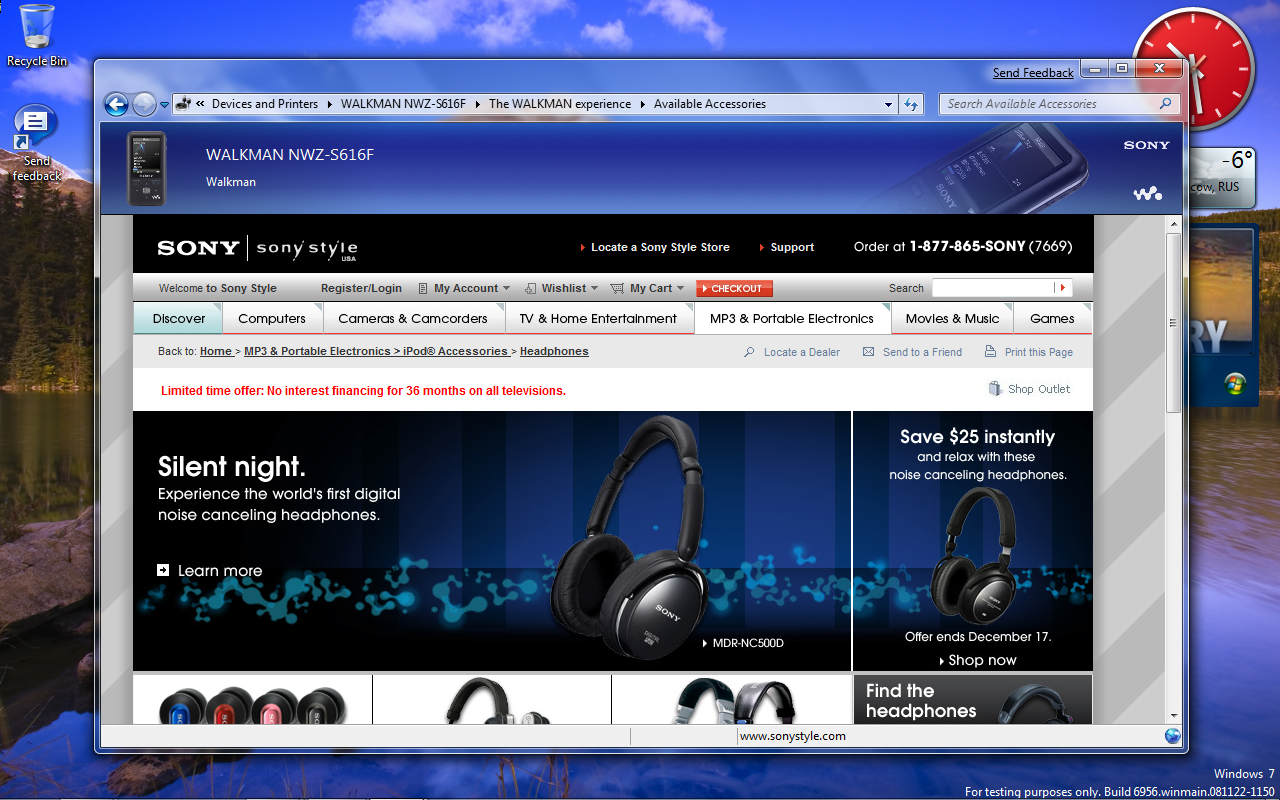
Task: Click the Print this Page printer icon
Action: click(990, 352)
